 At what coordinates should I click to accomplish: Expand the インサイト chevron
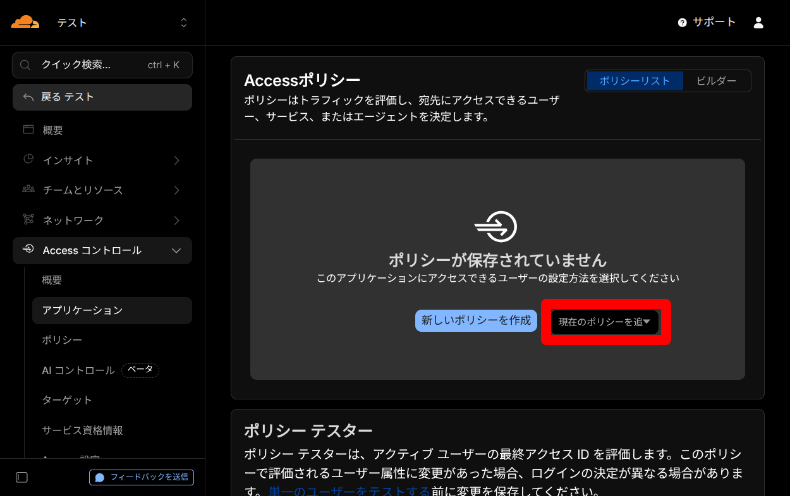pyautogui.click(x=176, y=160)
